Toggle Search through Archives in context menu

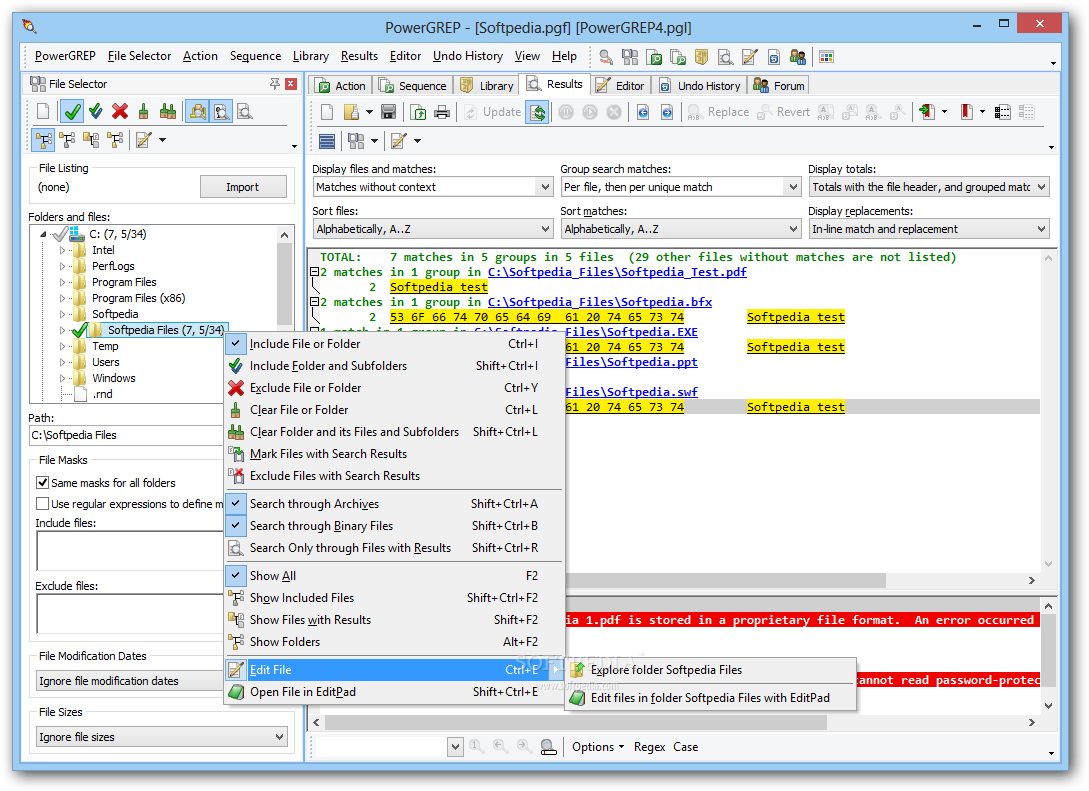click(394, 504)
